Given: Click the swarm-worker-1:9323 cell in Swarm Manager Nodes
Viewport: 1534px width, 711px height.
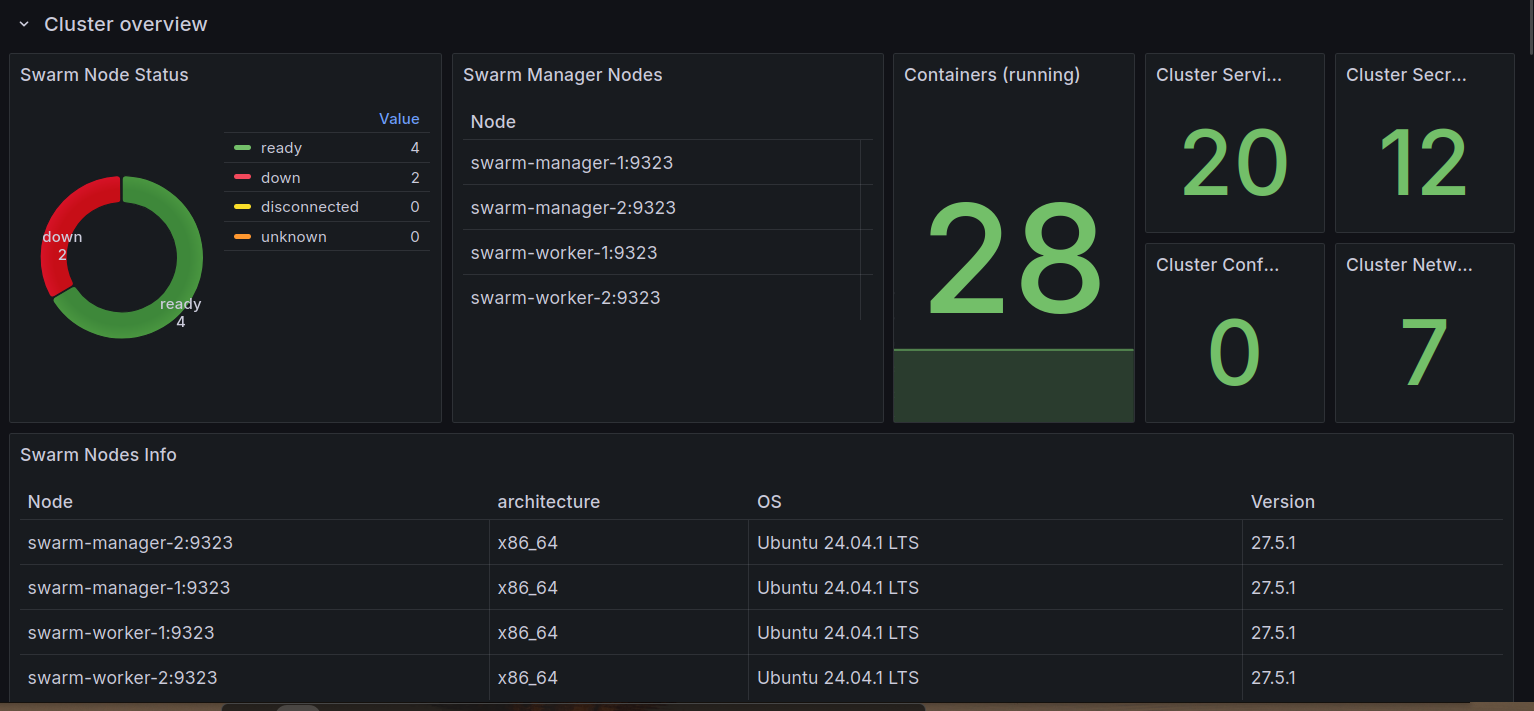Looking at the screenshot, I should (x=563, y=253).
